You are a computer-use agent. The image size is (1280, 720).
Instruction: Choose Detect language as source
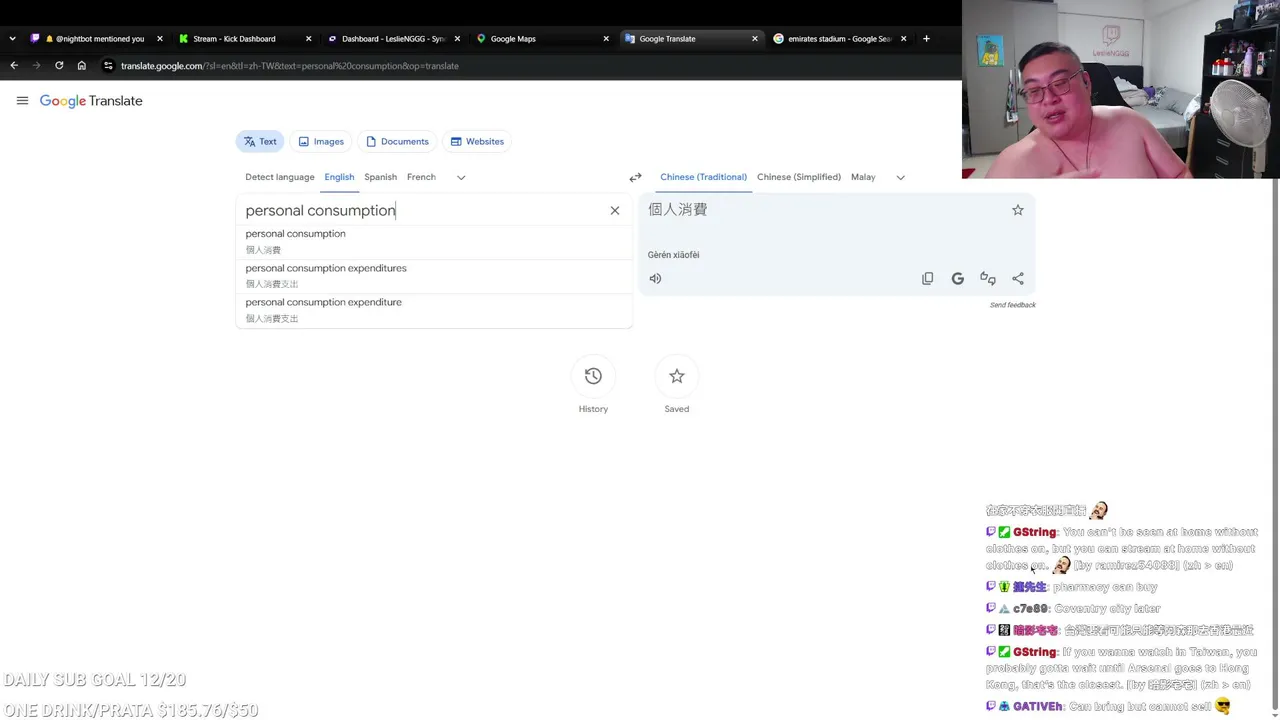point(280,177)
